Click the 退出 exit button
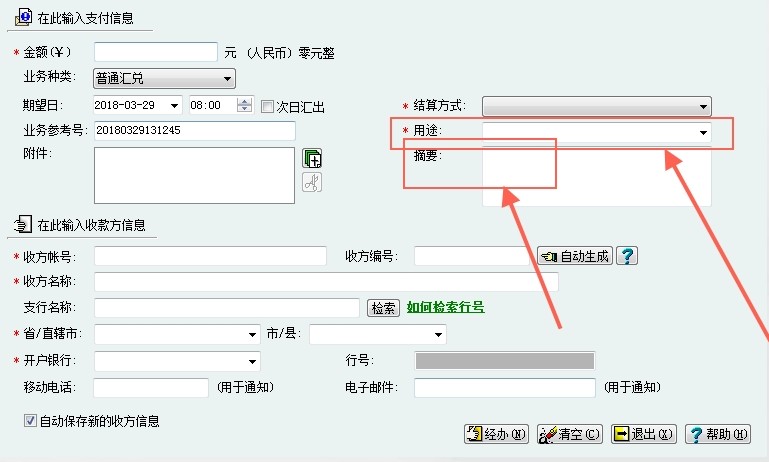The width and height of the screenshot is (769, 462). point(644,434)
